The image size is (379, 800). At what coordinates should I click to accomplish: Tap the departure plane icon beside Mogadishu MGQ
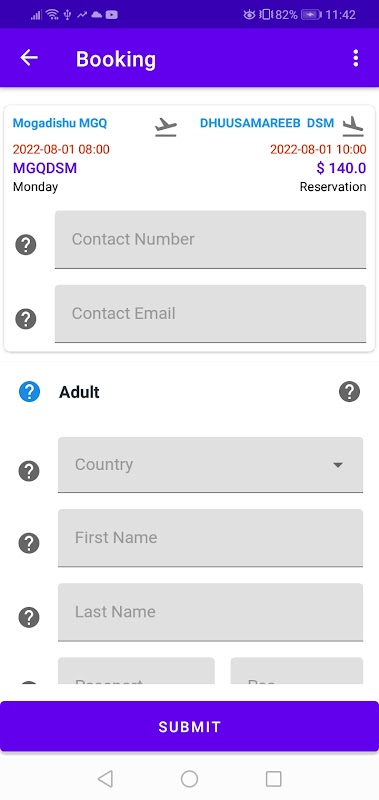tap(165, 127)
